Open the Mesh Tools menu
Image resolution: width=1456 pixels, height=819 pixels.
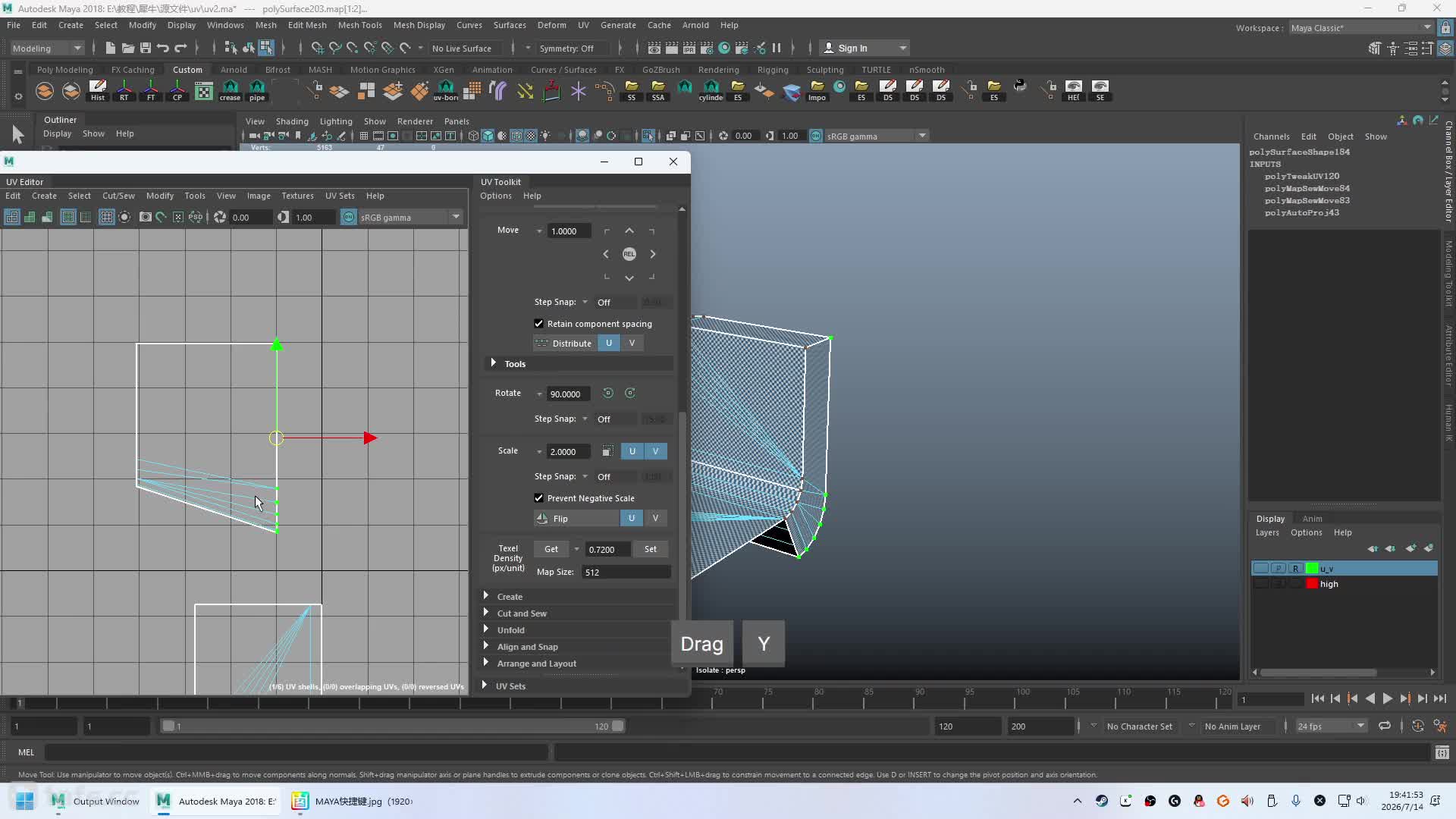pyautogui.click(x=359, y=25)
